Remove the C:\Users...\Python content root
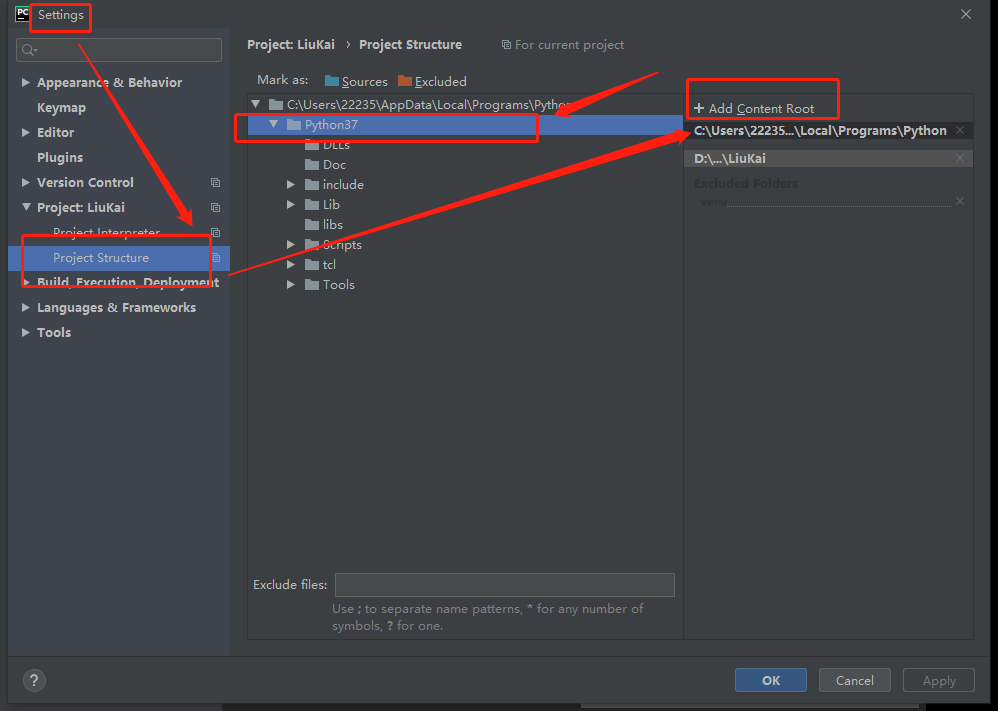The image size is (998, 711). point(960,130)
